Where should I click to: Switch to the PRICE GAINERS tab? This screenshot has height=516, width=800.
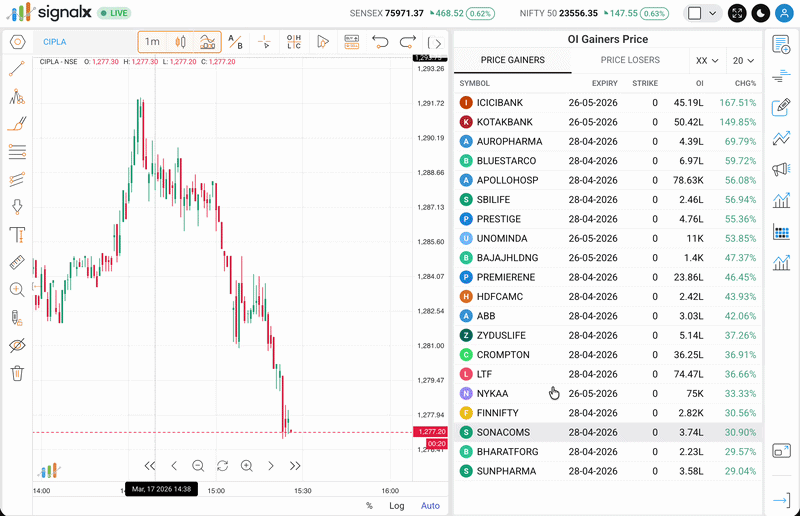513,60
